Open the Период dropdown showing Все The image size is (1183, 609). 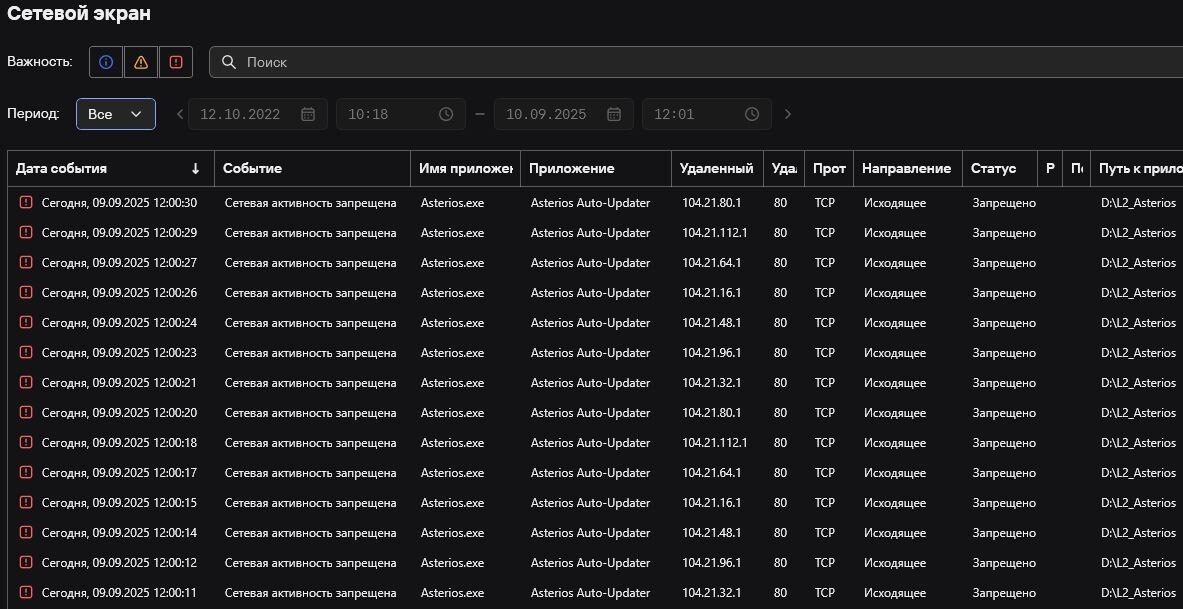116,114
